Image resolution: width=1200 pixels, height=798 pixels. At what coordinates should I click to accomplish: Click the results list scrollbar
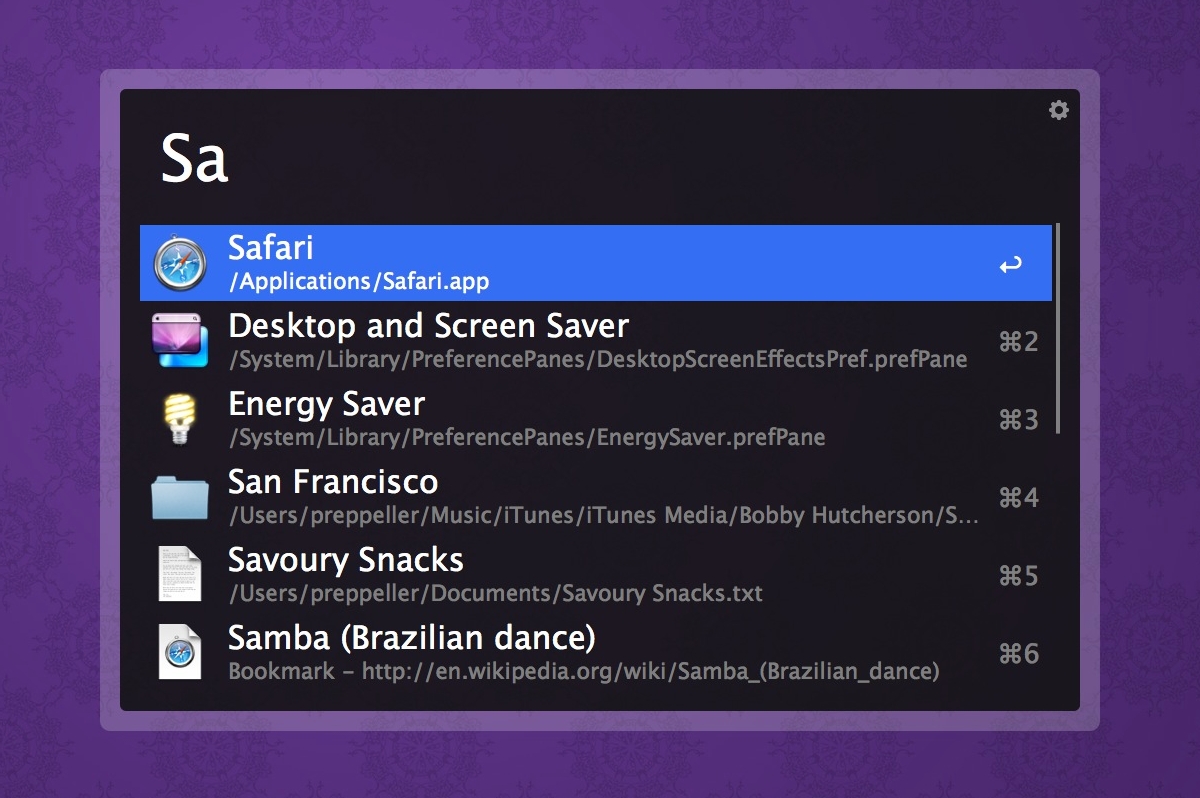pyautogui.click(x=1058, y=328)
